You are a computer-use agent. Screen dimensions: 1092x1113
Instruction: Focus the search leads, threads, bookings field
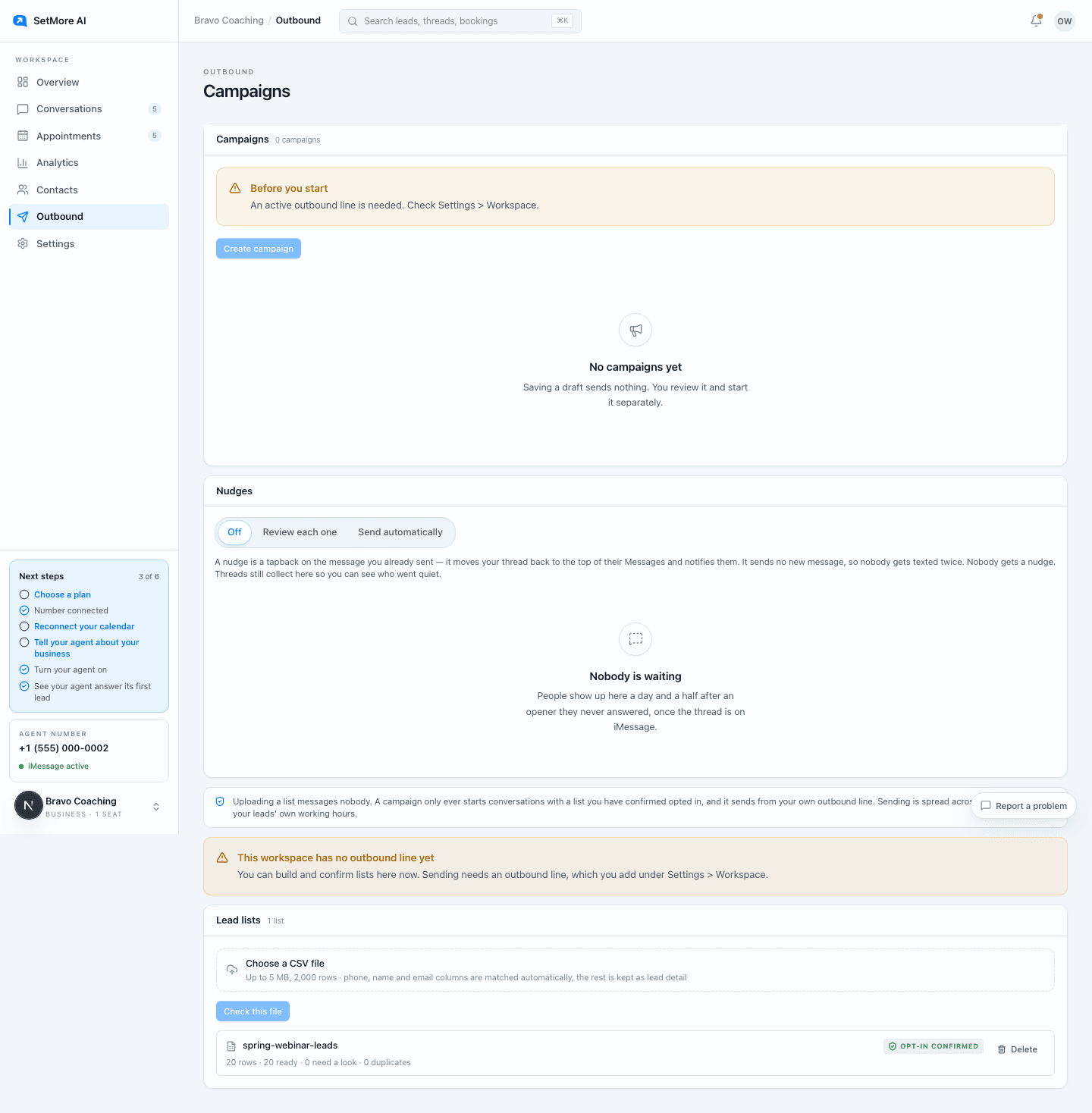point(460,21)
